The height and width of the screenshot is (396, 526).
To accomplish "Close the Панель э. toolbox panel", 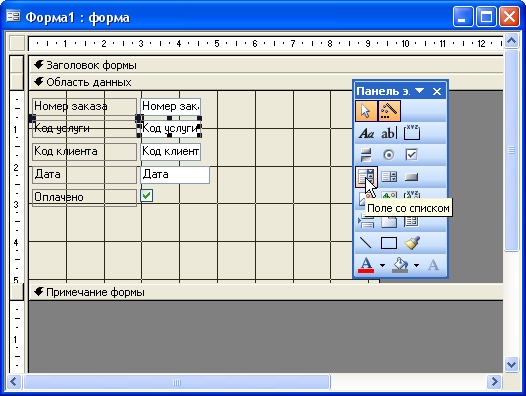I will (x=437, y=91).
